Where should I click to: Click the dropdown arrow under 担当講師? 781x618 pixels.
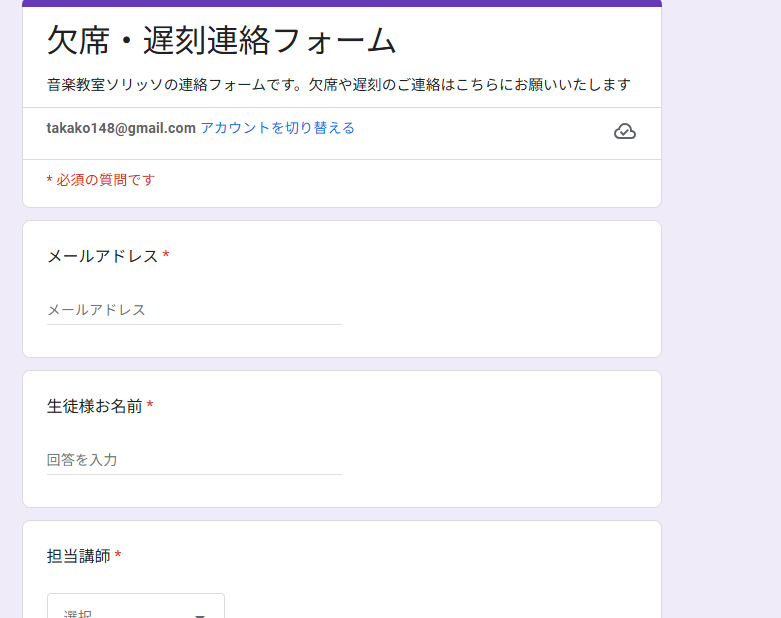[x=200, y=614]
